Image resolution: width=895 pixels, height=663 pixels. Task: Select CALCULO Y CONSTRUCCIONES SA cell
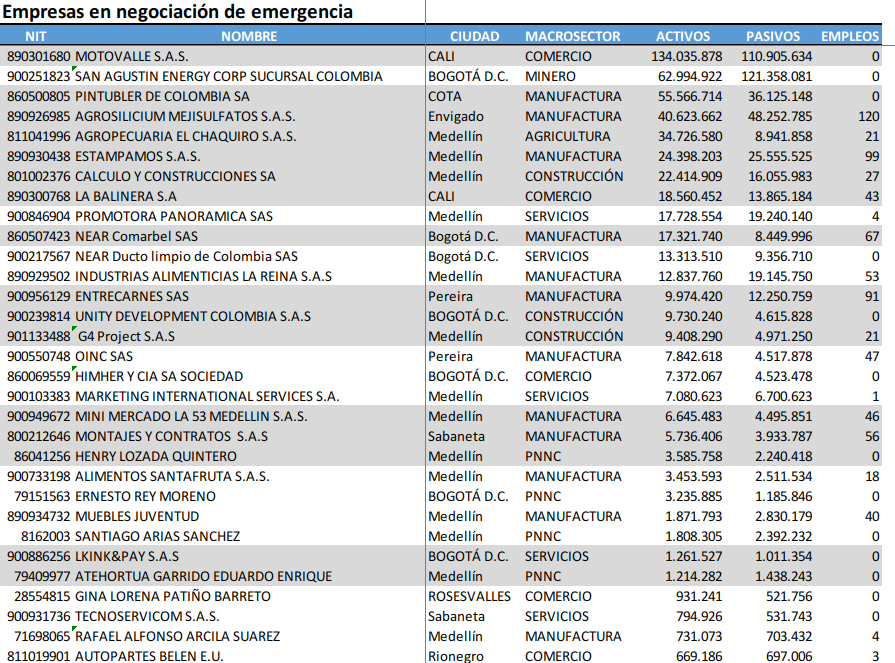click(x=175, y=176)
